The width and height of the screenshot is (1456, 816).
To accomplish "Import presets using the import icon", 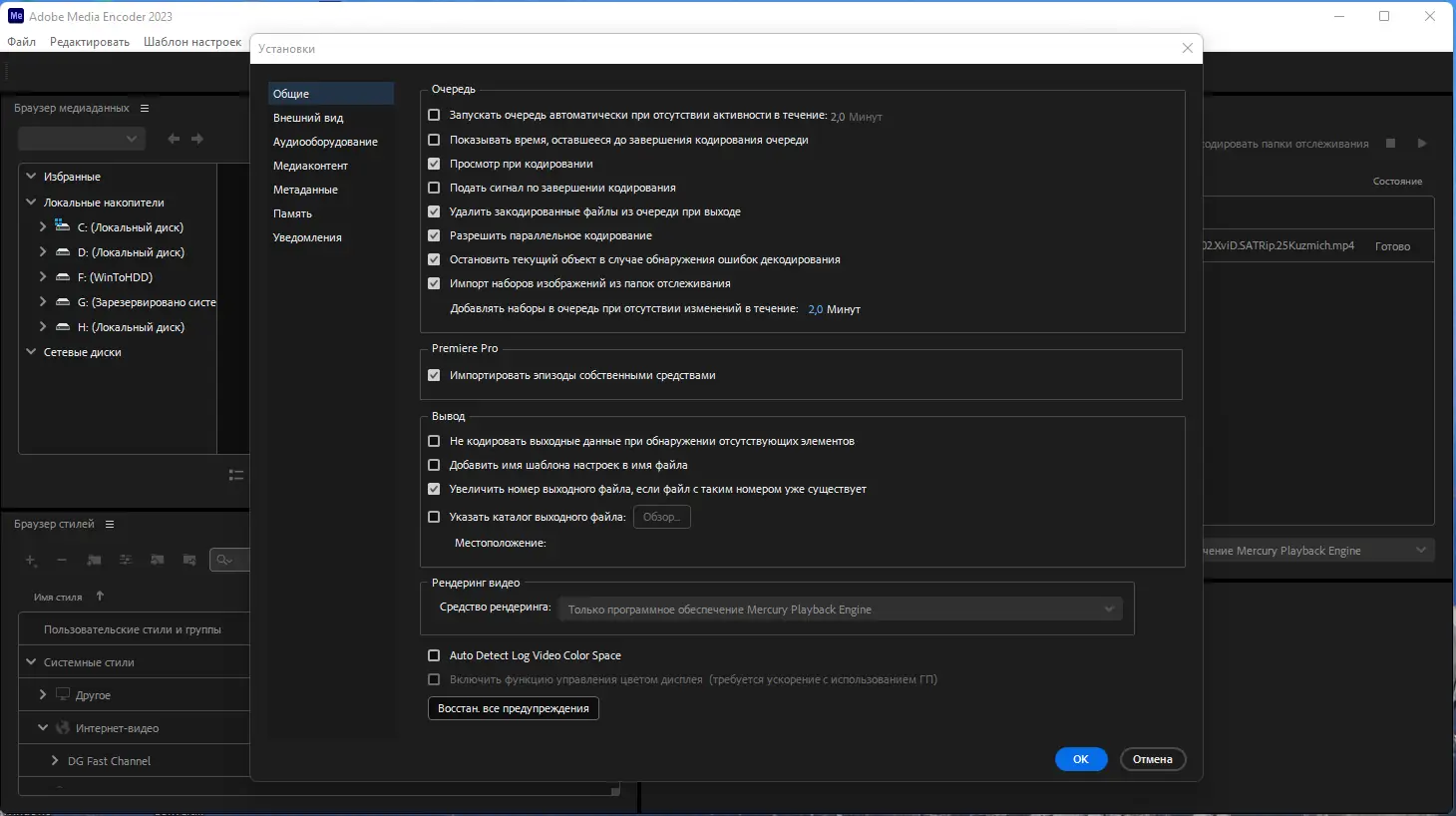I will [158, 561].
